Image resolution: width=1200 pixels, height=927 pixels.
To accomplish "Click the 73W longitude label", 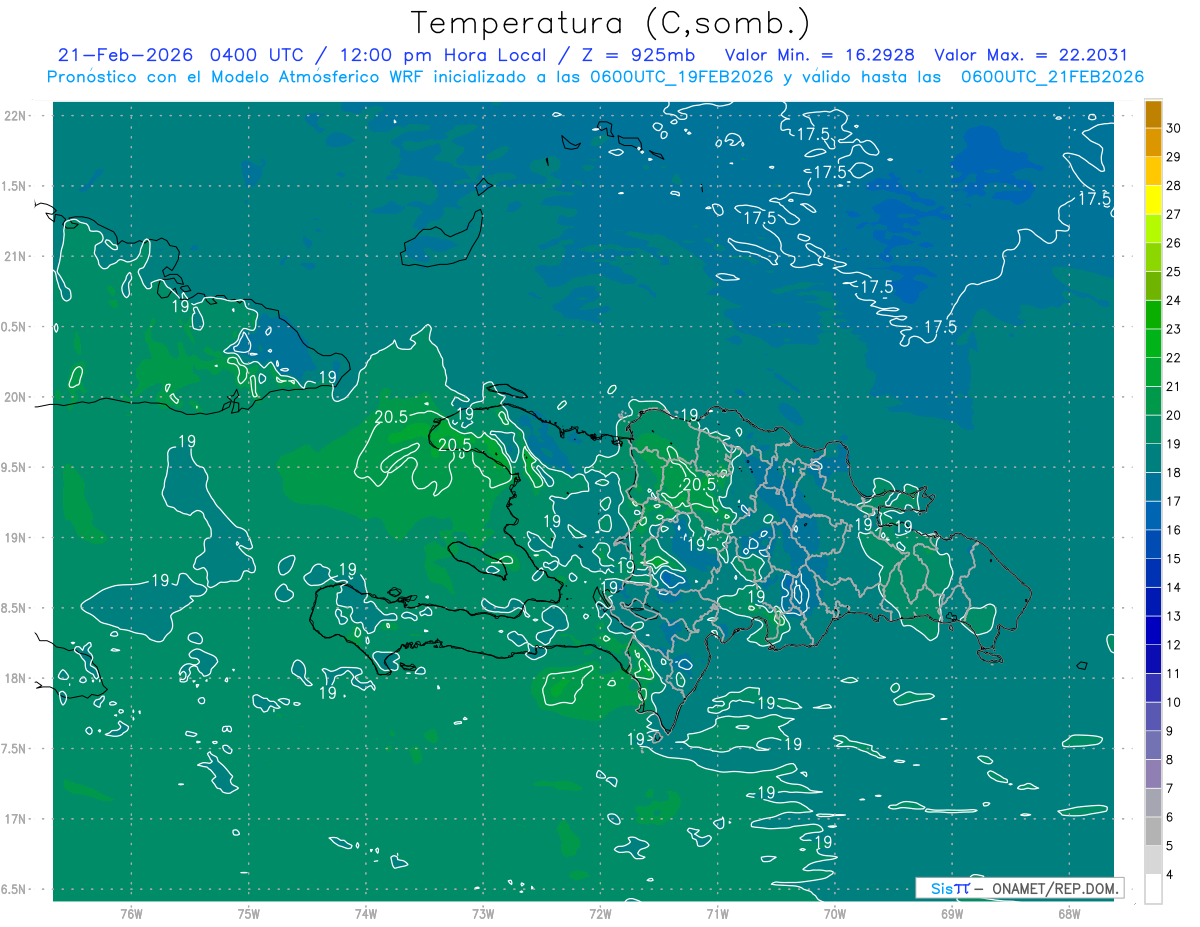I will point(483,913).
